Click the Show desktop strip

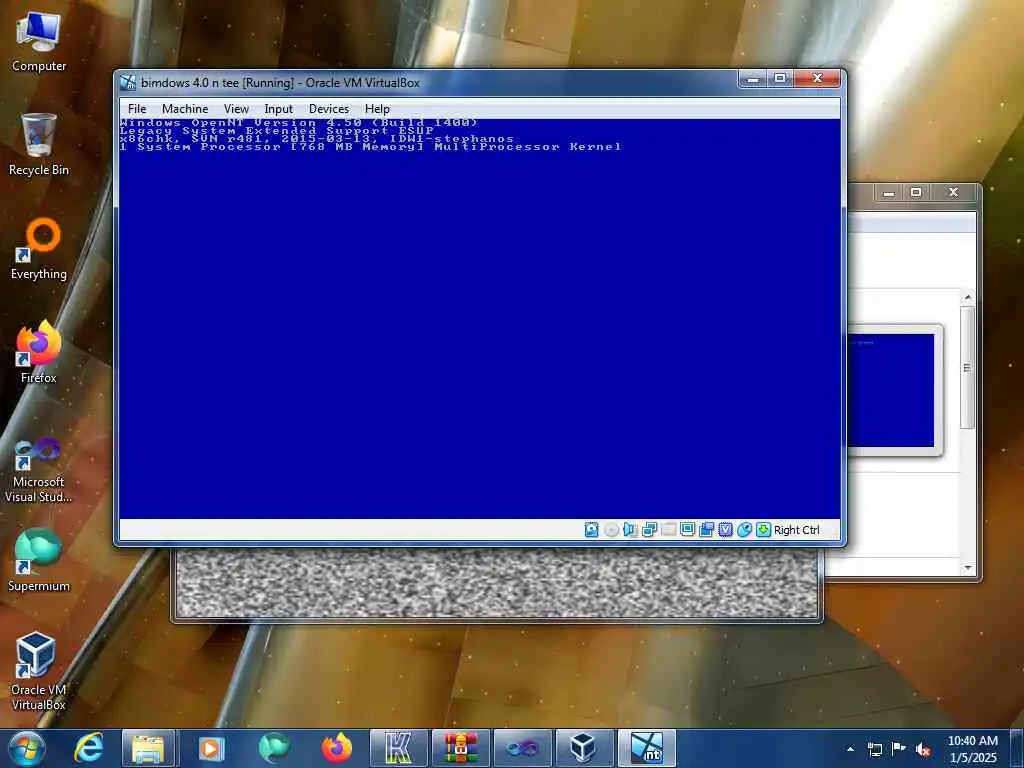tap(1018, 748)
